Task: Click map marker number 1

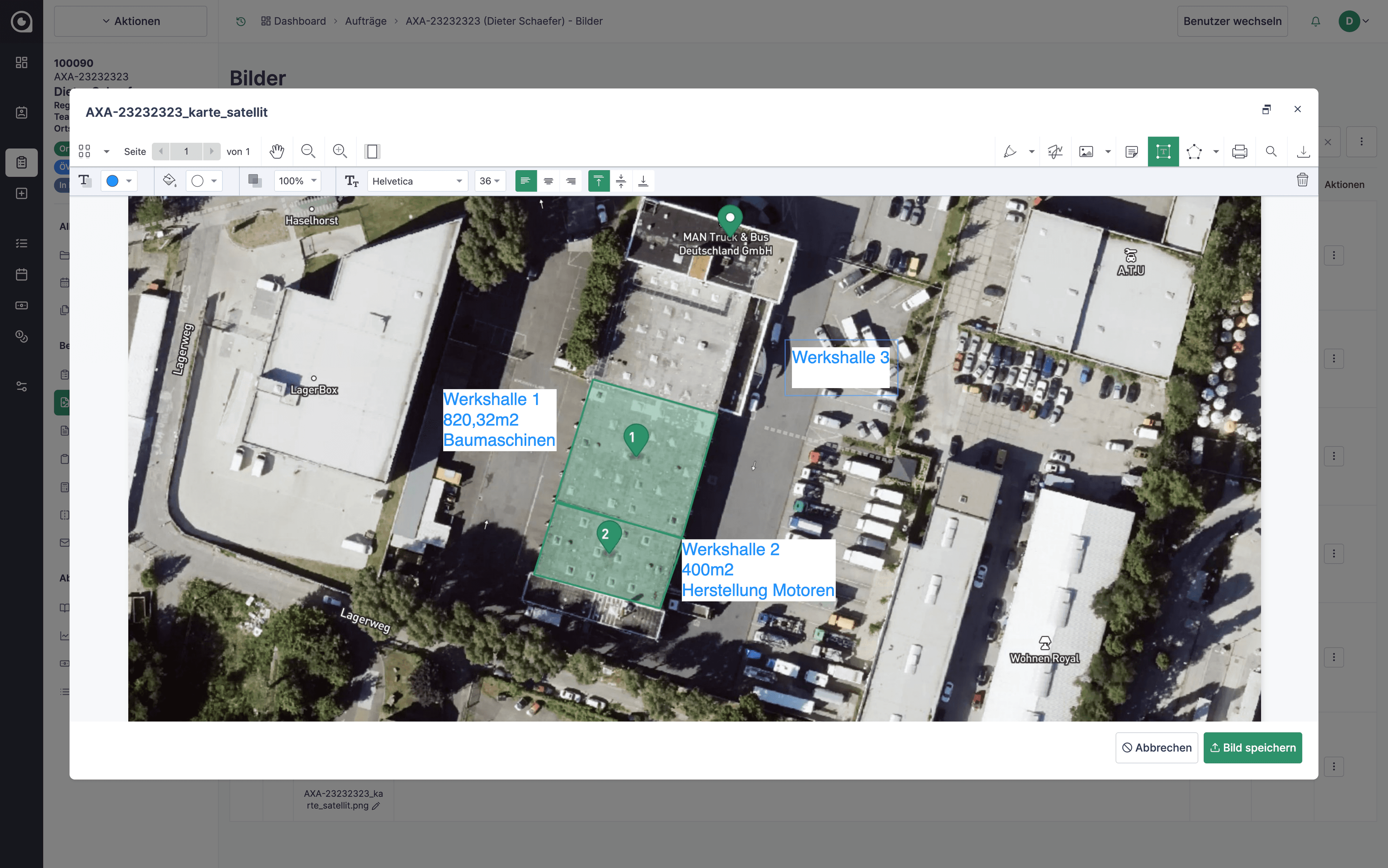Action: (x=636, y=440)
